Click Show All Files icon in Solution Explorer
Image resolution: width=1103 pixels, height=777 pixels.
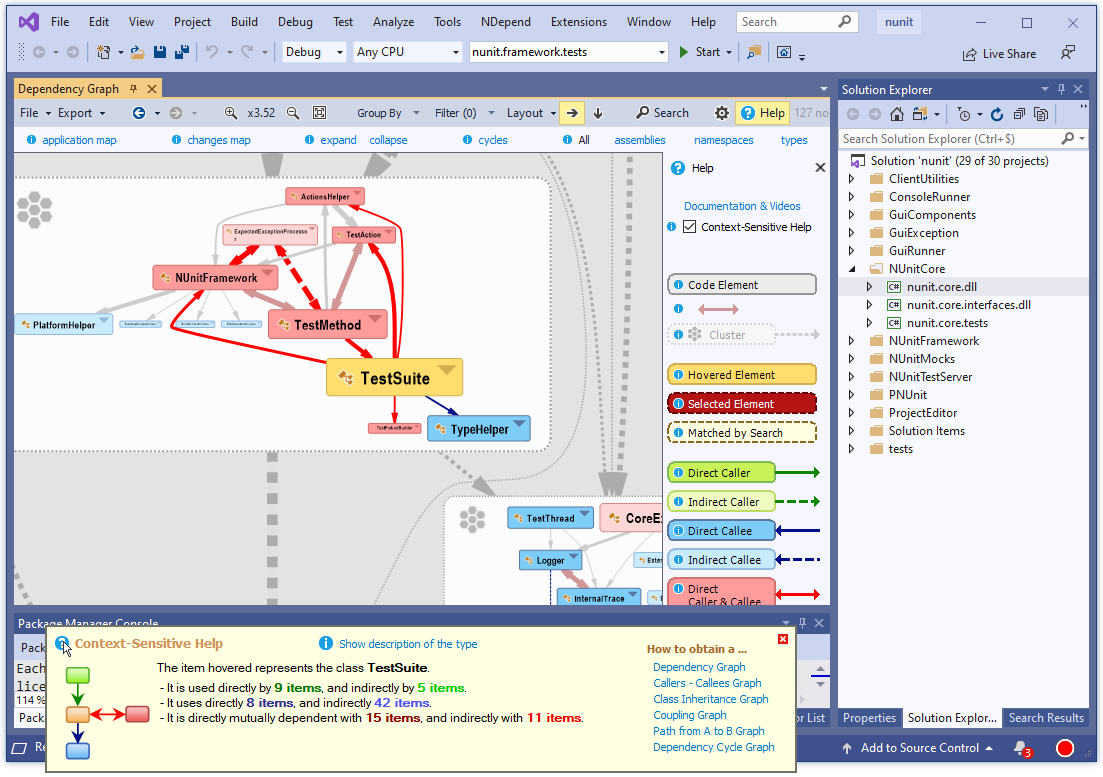[x=1042, y=115]
